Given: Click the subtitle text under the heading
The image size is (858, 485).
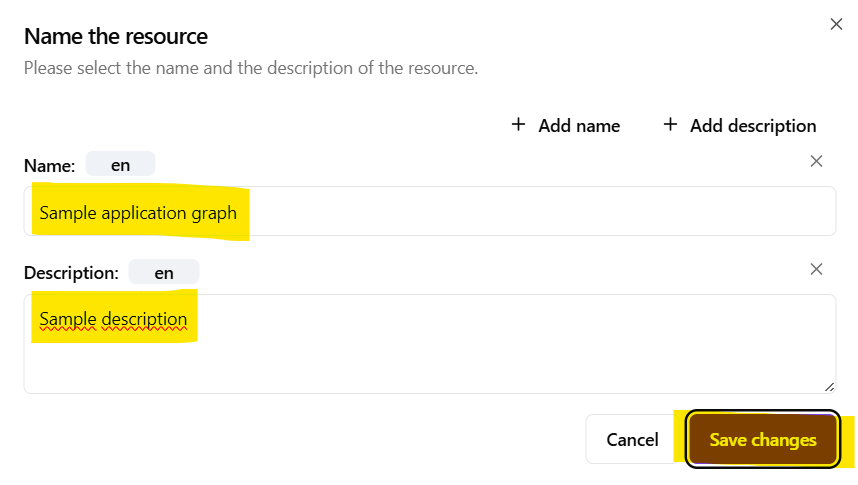Looking at the screenshot, I should [x=250, y=69].
